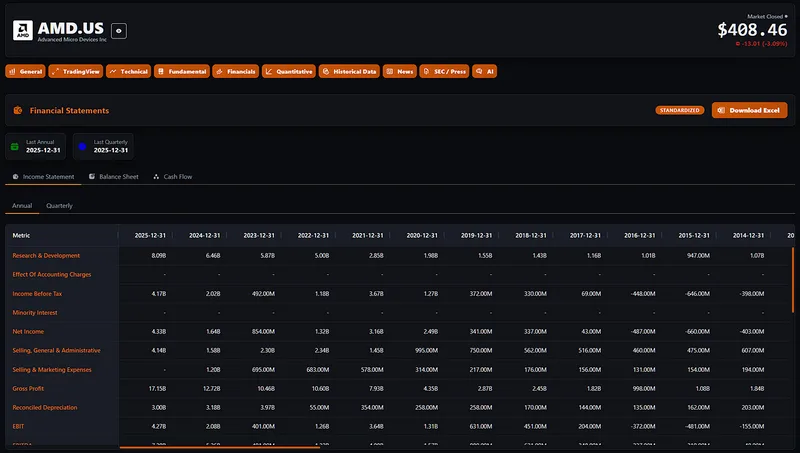The width and height of the screenshot is (800, 453).
Task: Switch to the Fundamental tab
Action: click(182, 71)
